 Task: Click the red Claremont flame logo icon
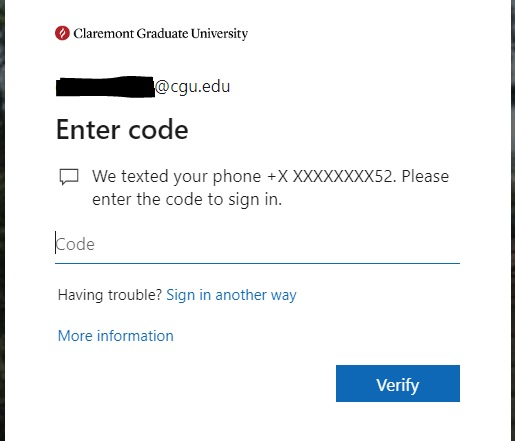tap(62, 33)
